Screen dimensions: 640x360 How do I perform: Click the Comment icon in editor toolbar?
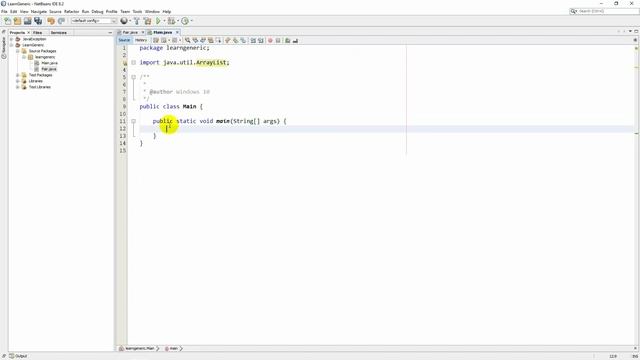point(288,40)
